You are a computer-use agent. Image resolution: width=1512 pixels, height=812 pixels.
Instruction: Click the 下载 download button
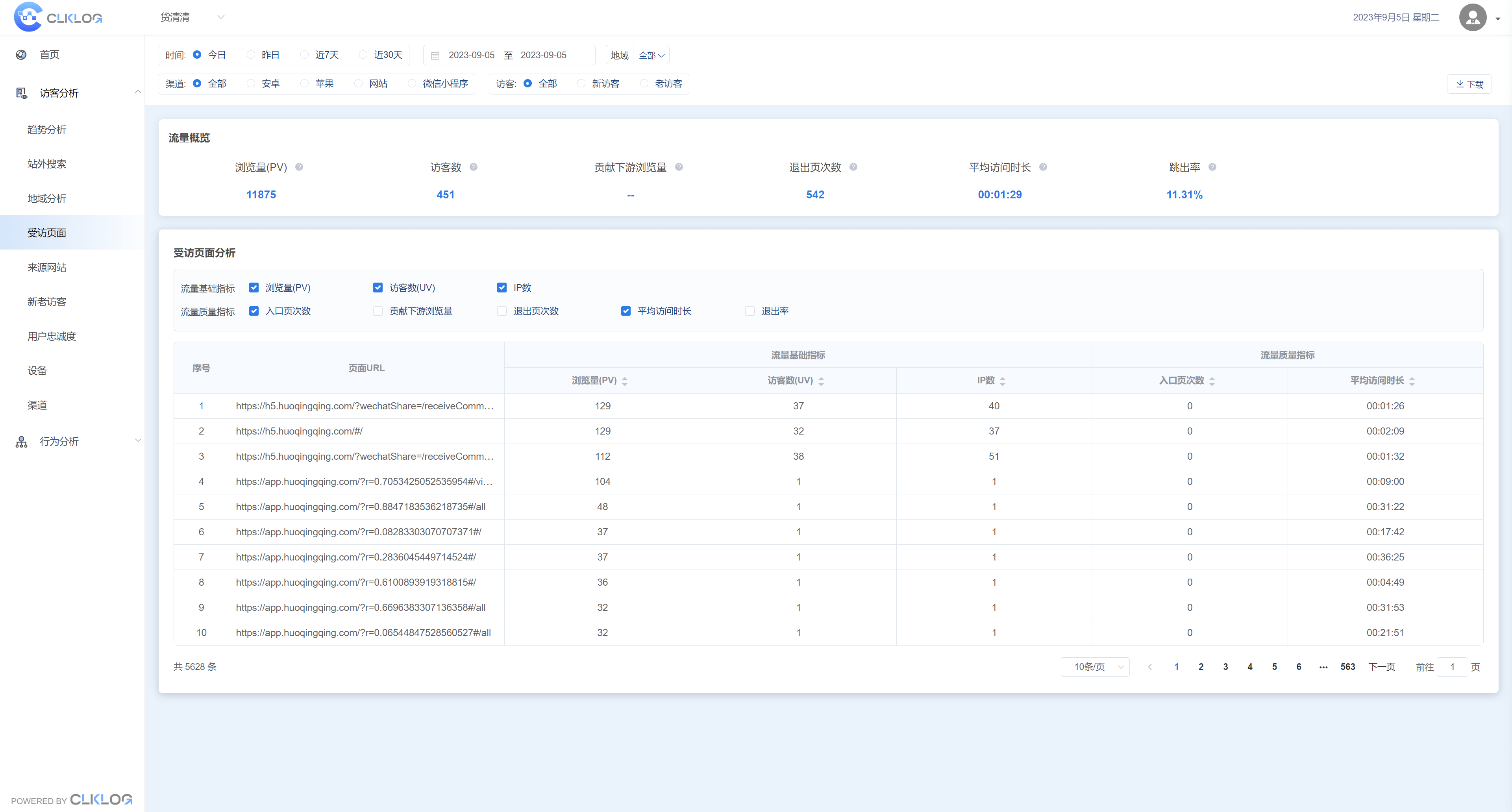pyautogui.click(x=1469, y=83)
